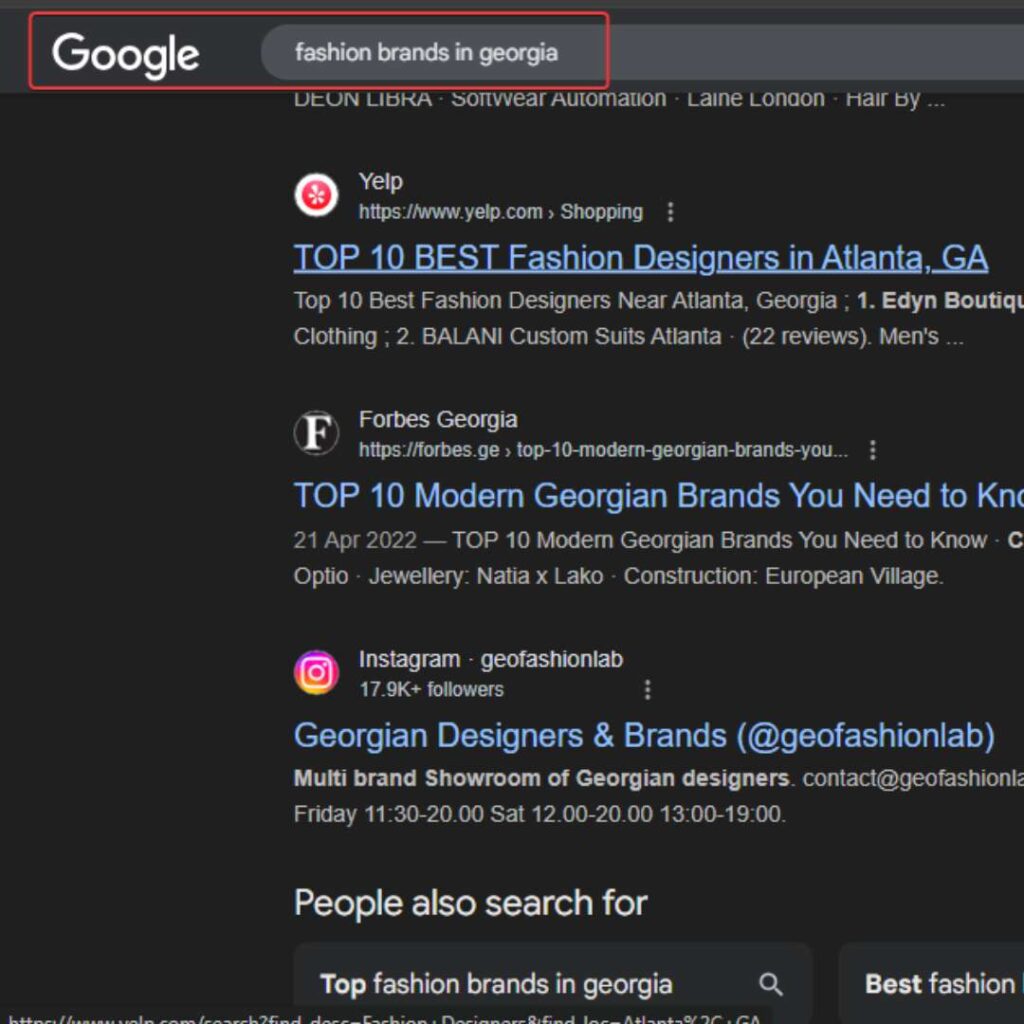Click the 'People also search for' heading
Screen dimensions: 1024x1024
470,903
